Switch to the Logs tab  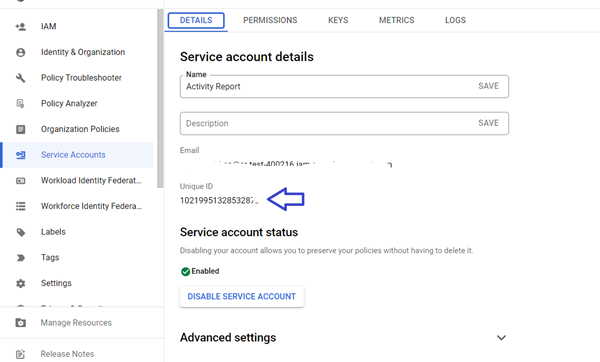point(455,20)
